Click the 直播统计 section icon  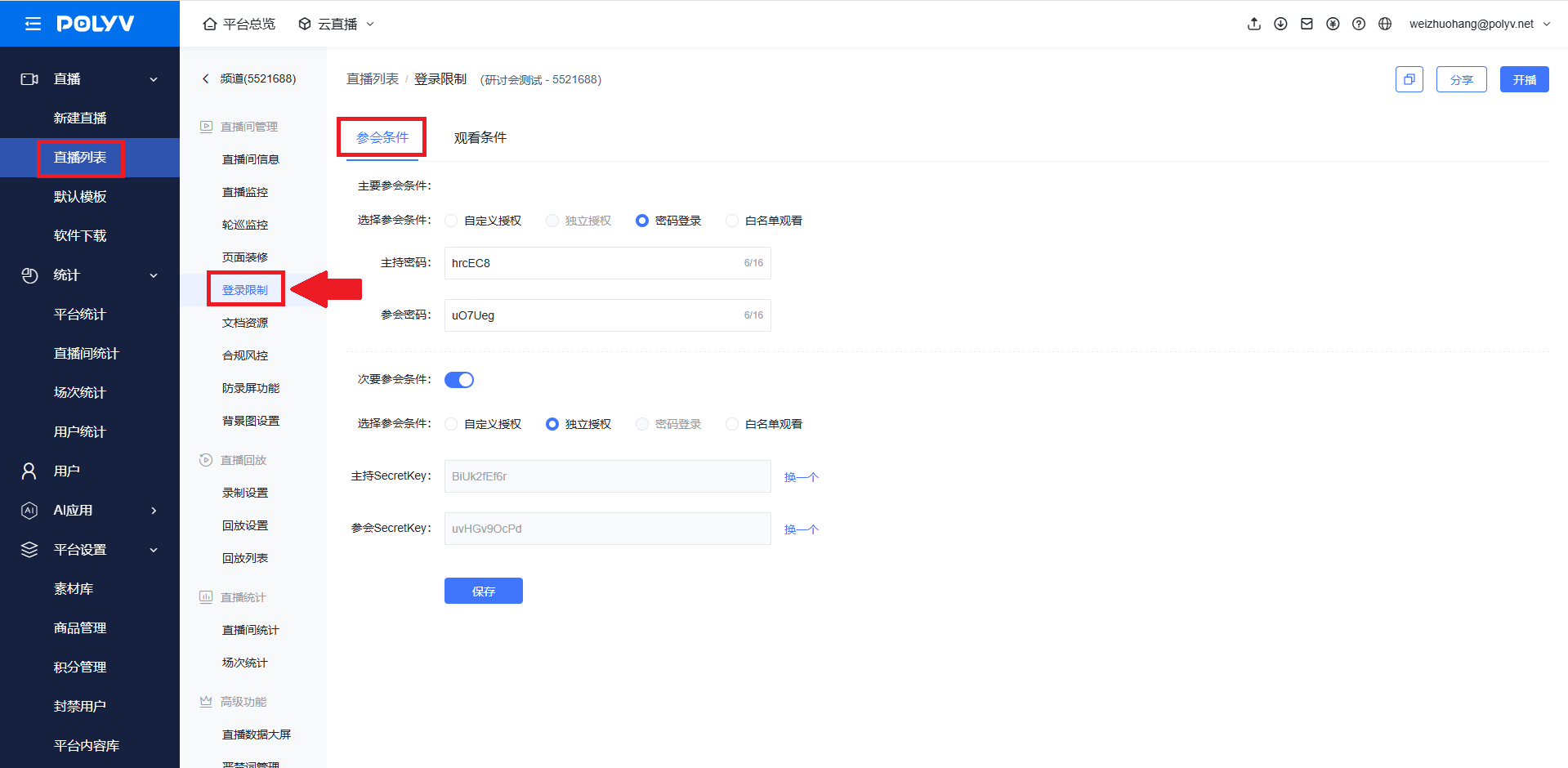tap(206, 597)
